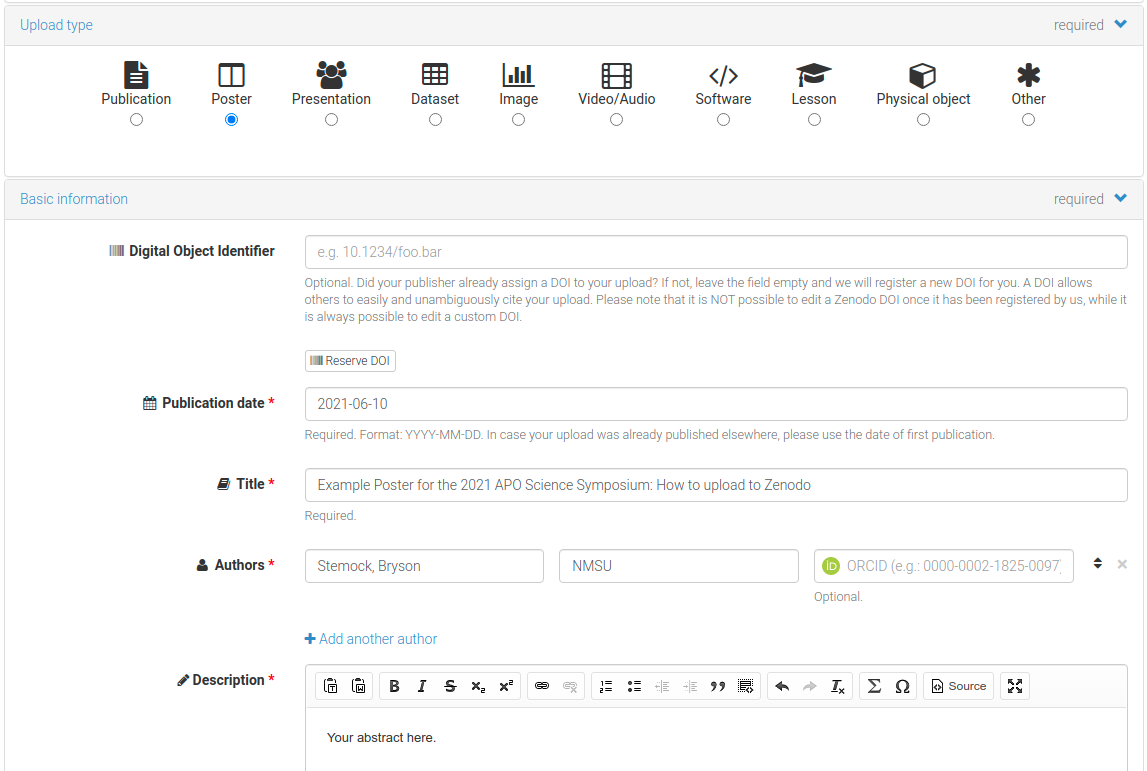Viewport: 1147px width, 771px height.
Task: Select the Poster radio button
Action: [231, 120]
